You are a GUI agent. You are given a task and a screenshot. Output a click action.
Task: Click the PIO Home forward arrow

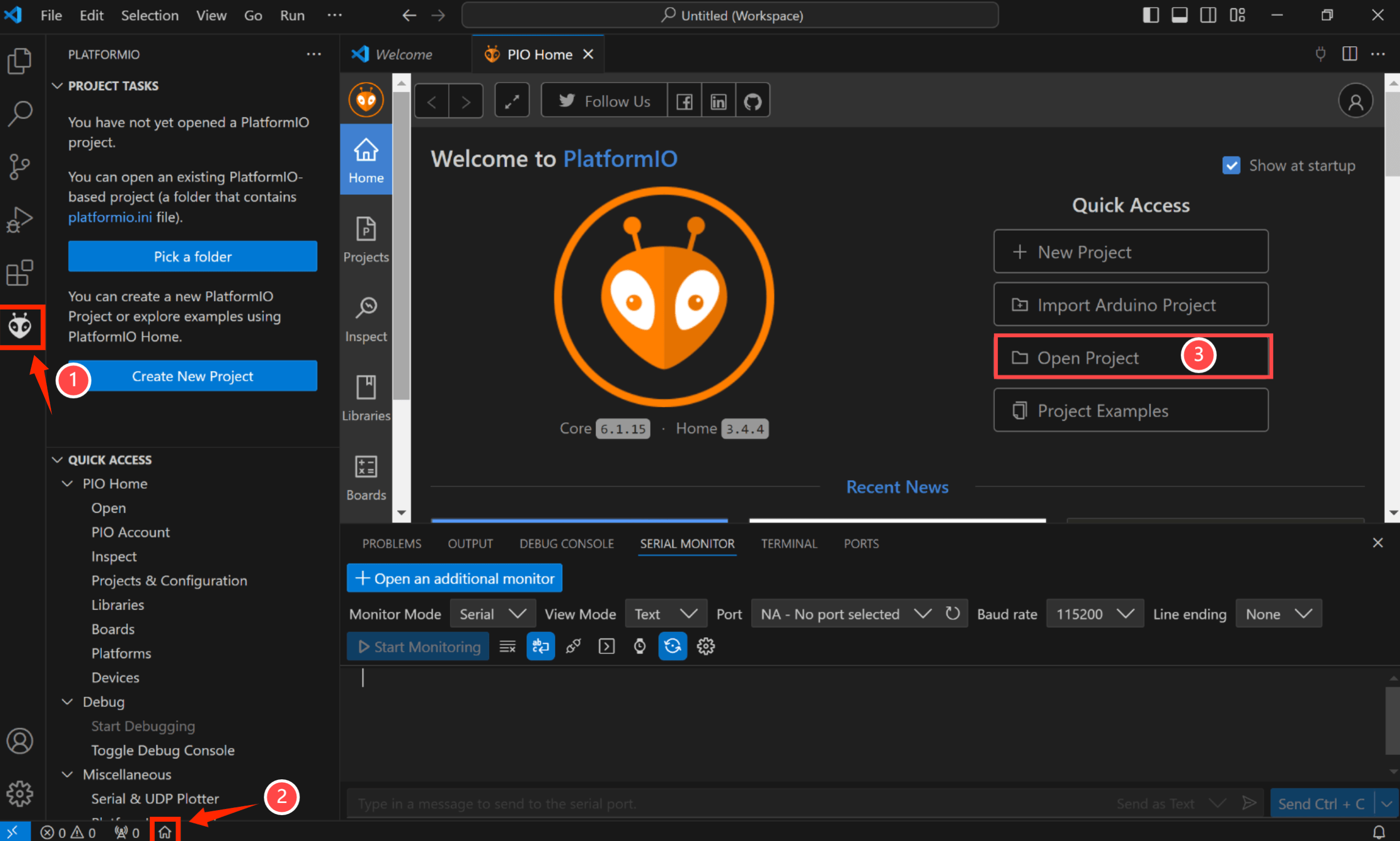click(x=466, y=101)
